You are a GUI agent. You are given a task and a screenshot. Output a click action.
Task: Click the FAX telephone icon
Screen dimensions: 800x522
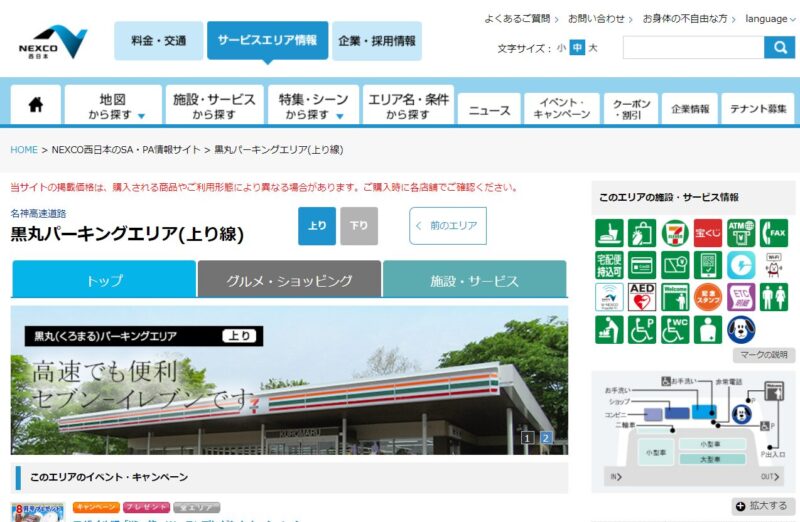click(x=774, y=233)
